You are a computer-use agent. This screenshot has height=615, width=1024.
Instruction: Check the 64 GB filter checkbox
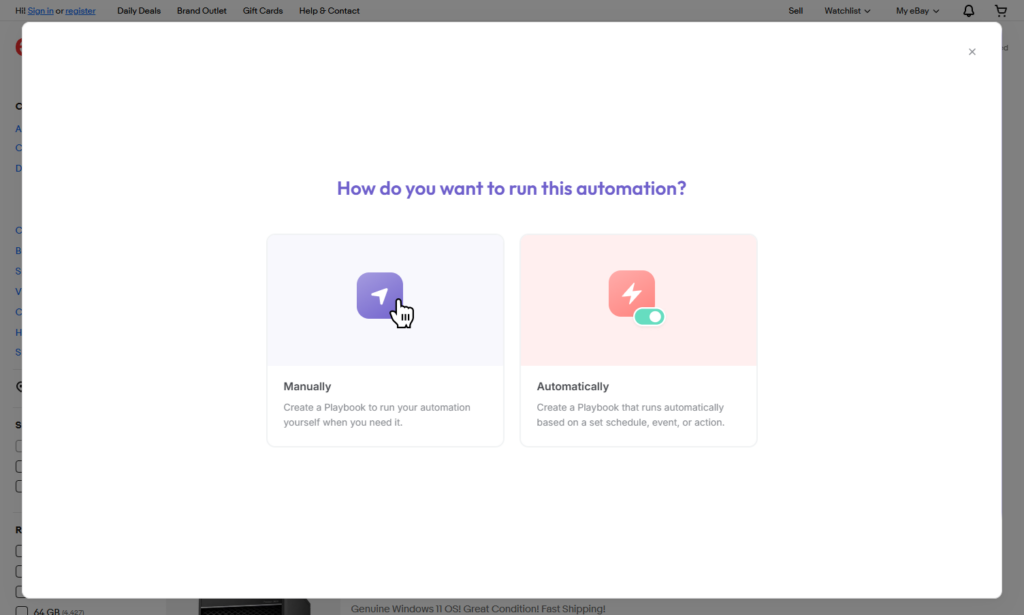click(21, 610)
